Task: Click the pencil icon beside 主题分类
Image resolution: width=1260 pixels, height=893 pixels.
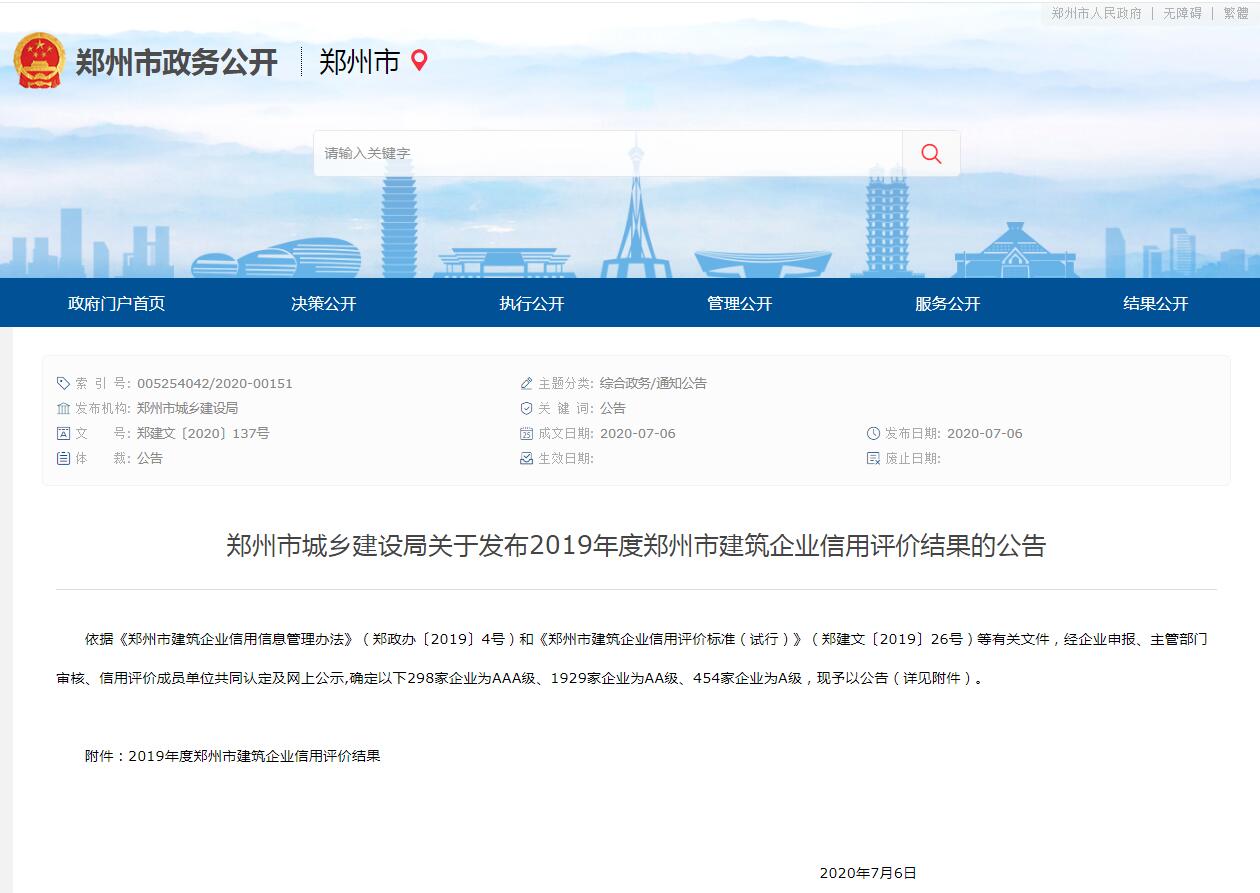Action: (527, 383)
